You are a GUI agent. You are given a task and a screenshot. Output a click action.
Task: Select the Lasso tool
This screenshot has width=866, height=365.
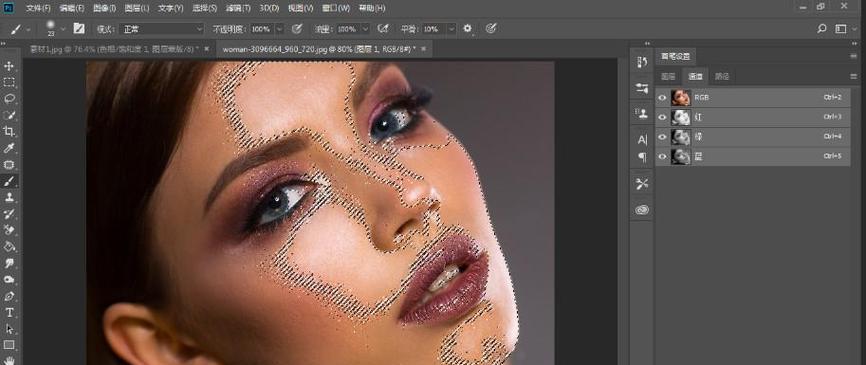(9, 99)
